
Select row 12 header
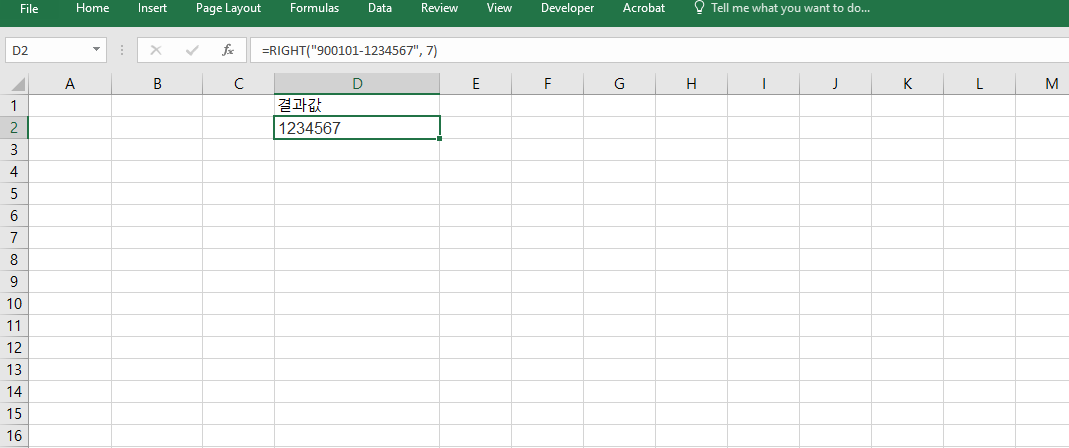[14, 348]
